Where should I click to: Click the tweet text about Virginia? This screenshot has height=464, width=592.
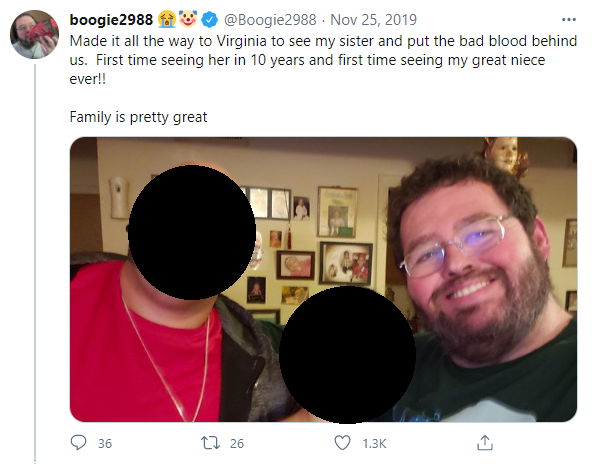(323, 60)
